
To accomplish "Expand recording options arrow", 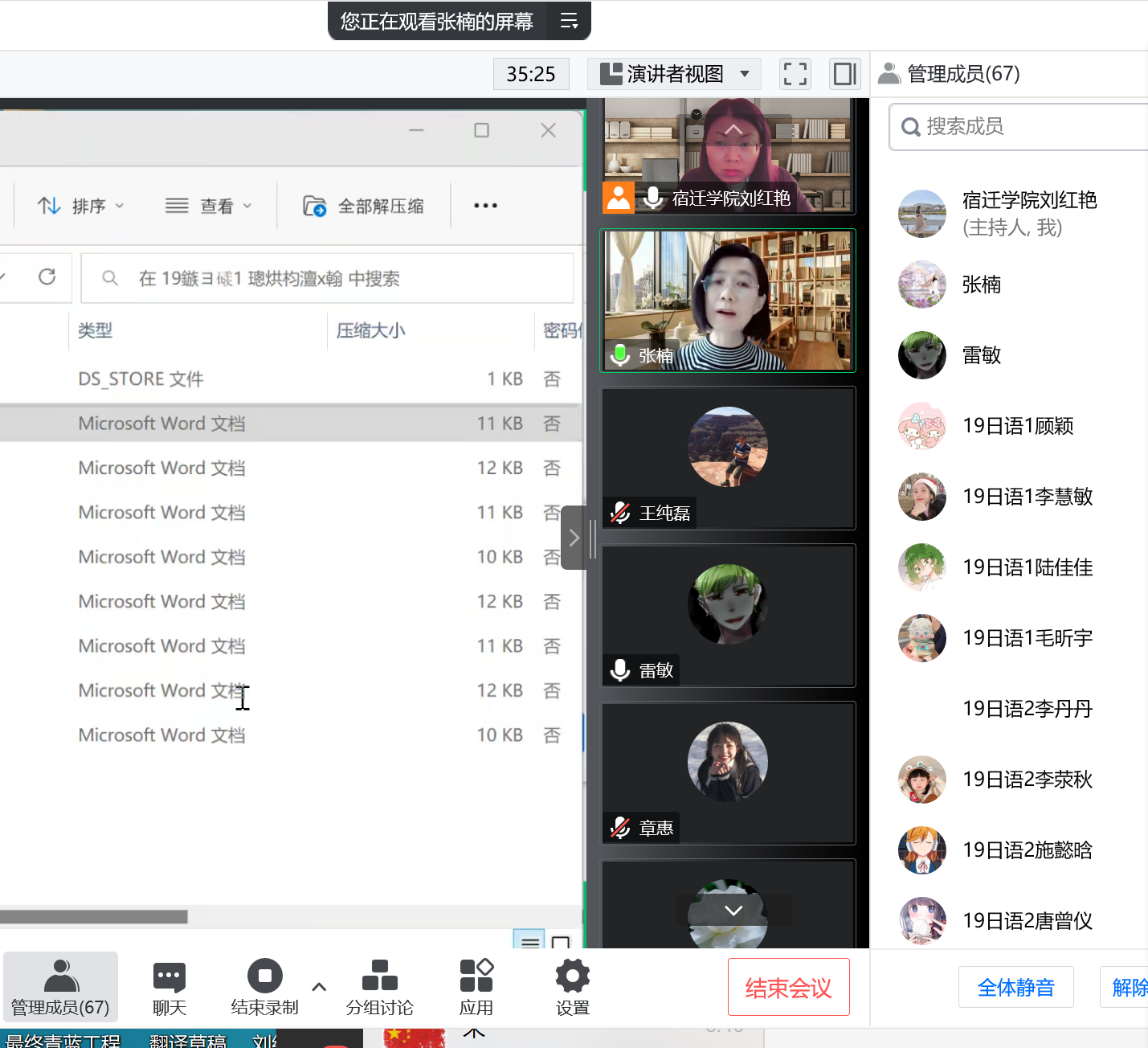I will pos(319,986).
